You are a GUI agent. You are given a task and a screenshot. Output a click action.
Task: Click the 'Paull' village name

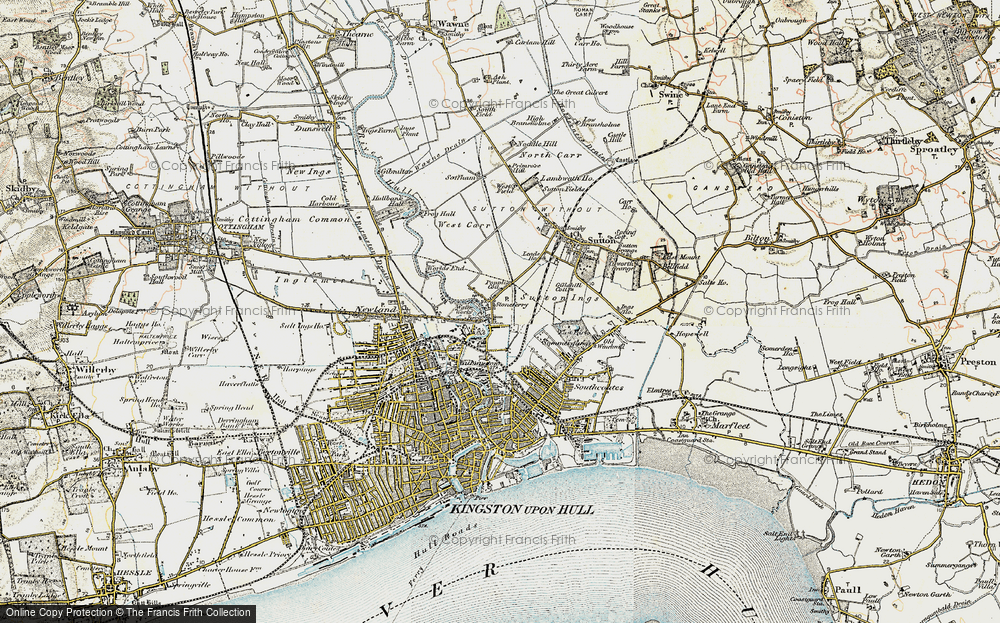click(848, 590)
